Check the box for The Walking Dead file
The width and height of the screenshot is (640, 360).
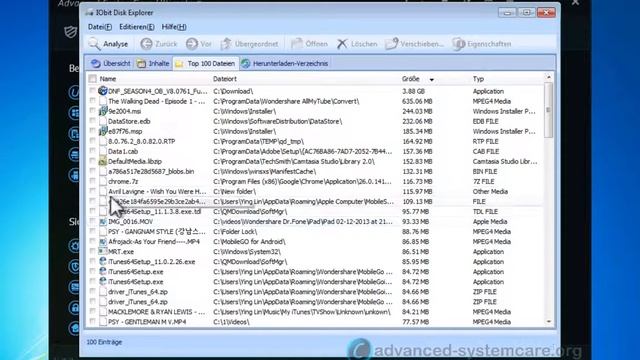pyautogui.click(x=93, y=101)
